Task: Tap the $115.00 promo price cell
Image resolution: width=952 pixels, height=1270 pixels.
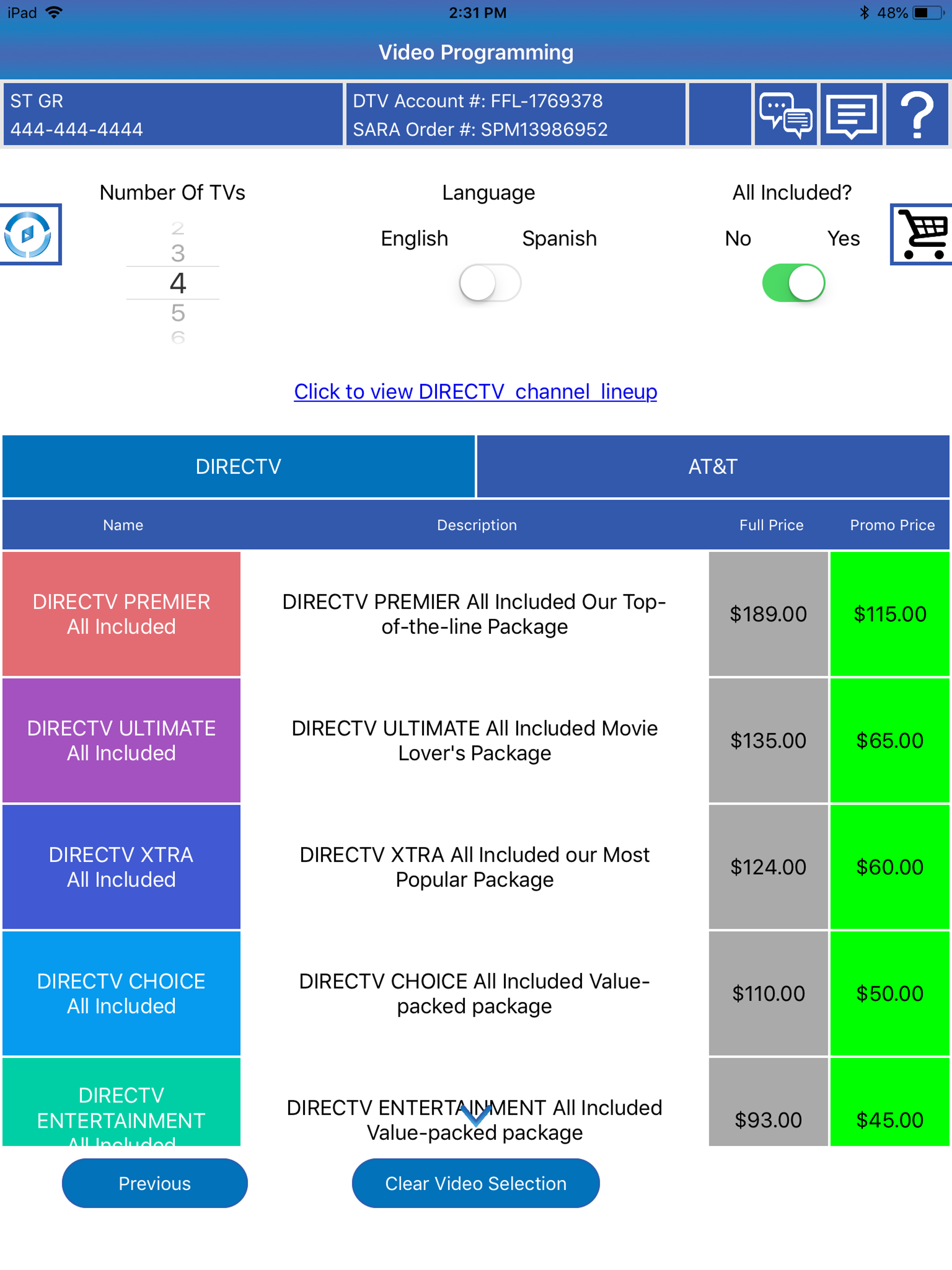Action: pyautogui.click(x=889, y=614)
